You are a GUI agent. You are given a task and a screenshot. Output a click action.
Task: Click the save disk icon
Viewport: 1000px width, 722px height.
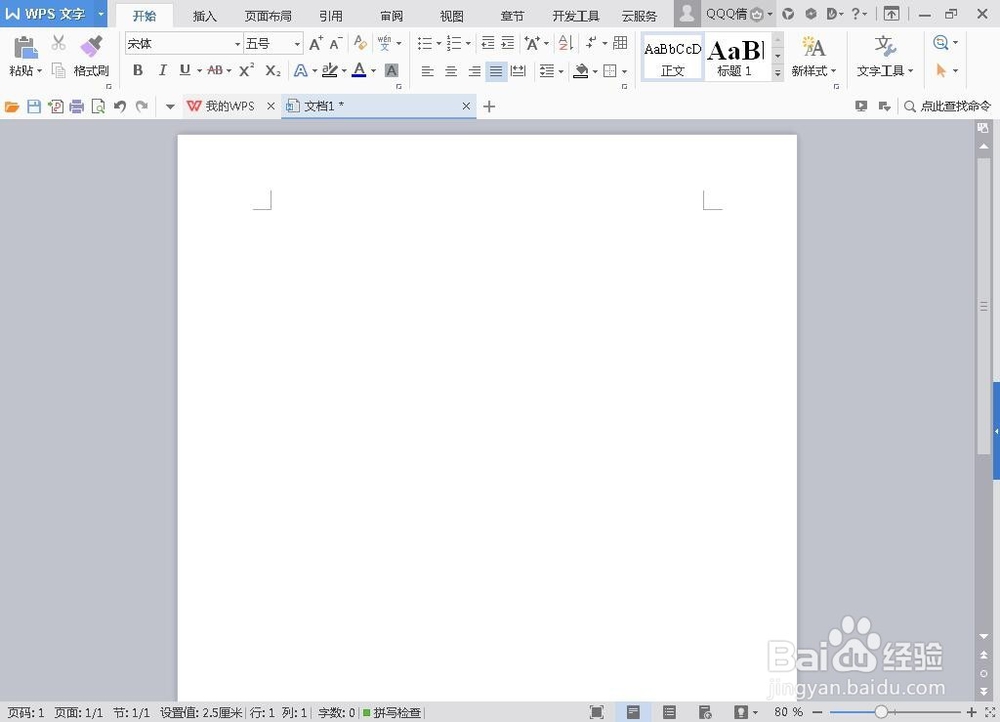point(34,107)
